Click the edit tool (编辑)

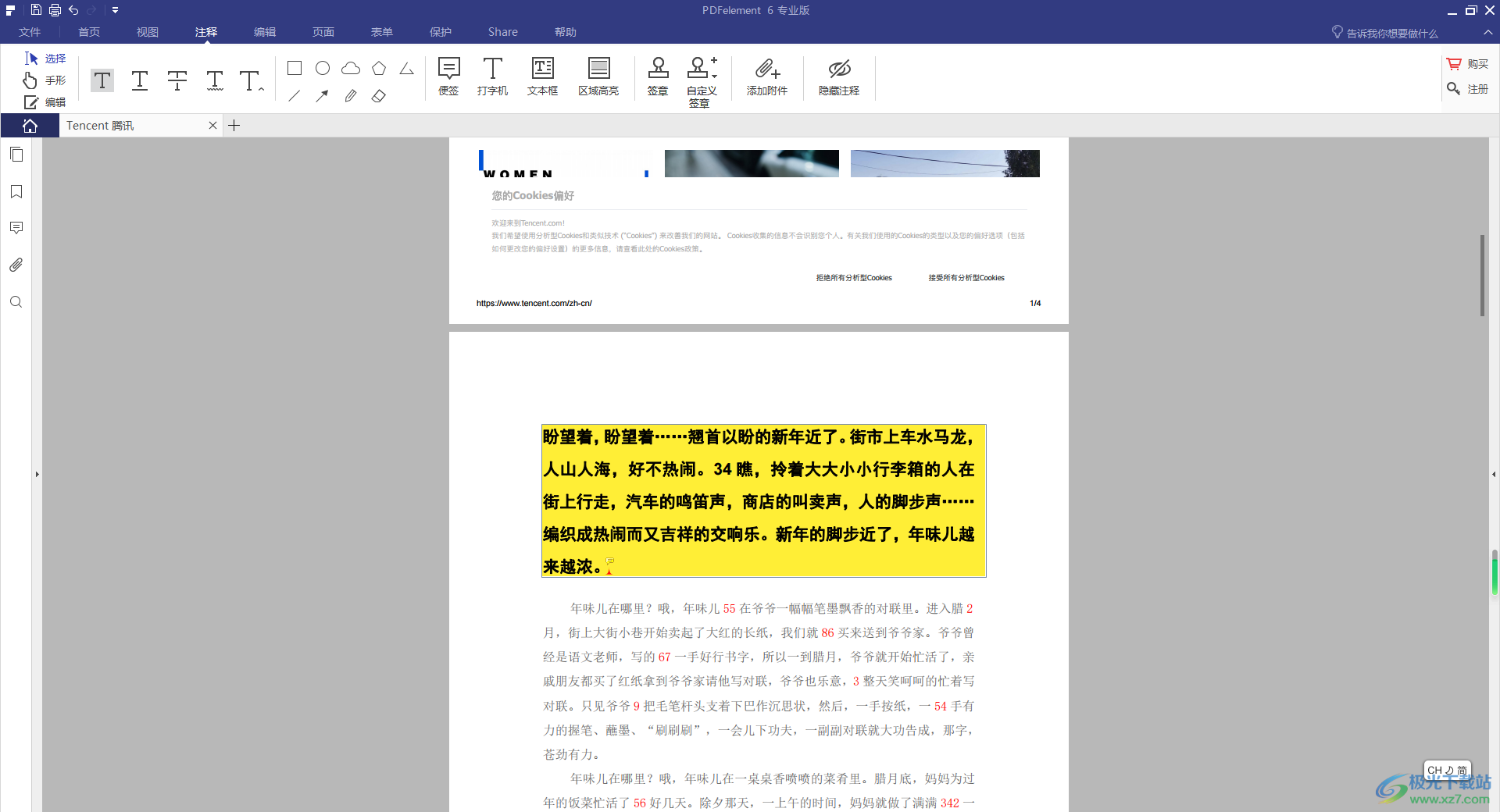45,102
